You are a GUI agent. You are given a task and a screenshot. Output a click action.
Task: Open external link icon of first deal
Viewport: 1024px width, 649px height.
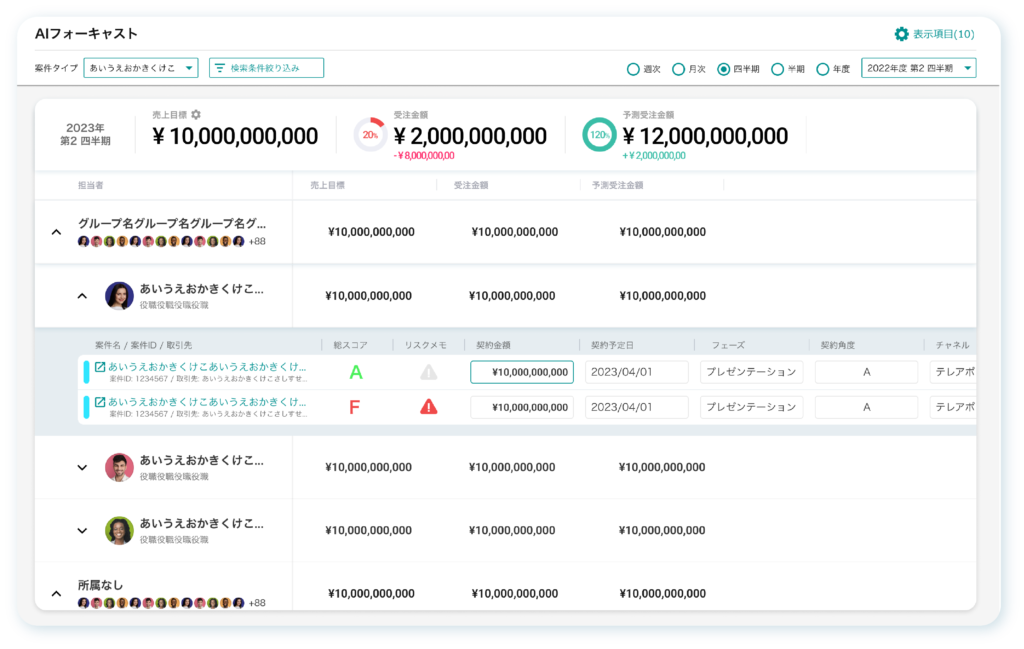tap(100, 367)
